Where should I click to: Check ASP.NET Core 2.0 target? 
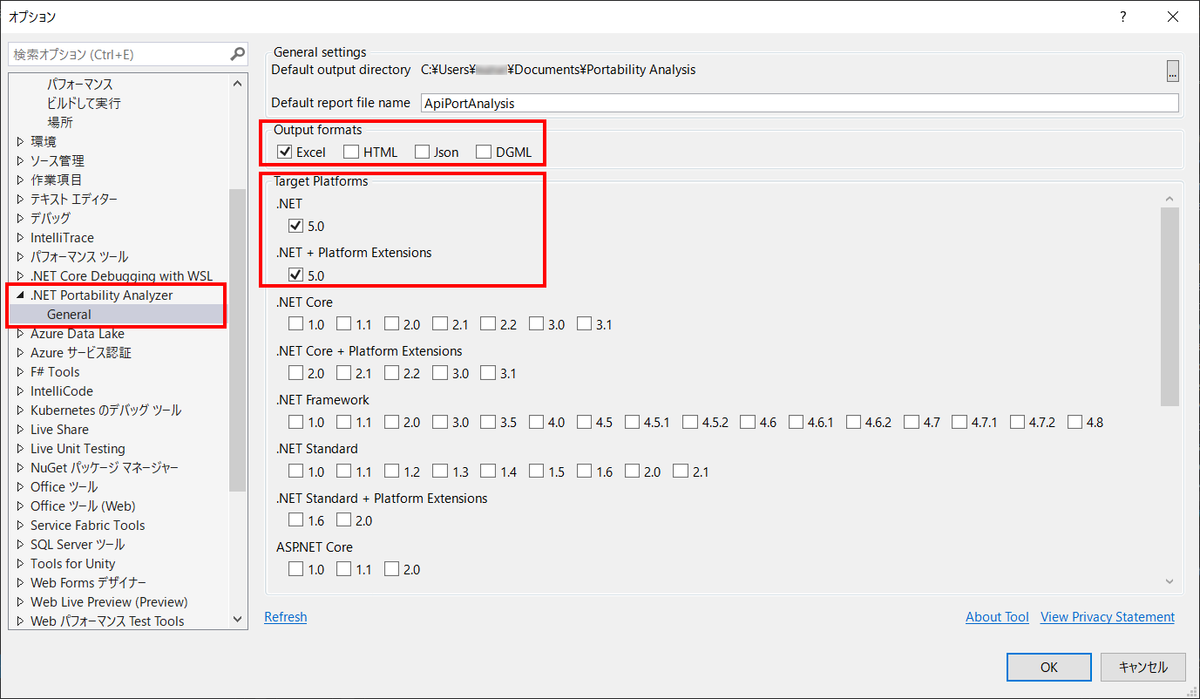(392, 569)
